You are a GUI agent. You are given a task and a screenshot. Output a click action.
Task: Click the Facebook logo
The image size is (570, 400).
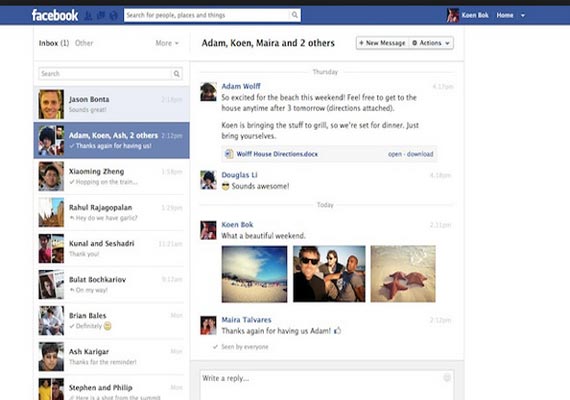[55, 15]
